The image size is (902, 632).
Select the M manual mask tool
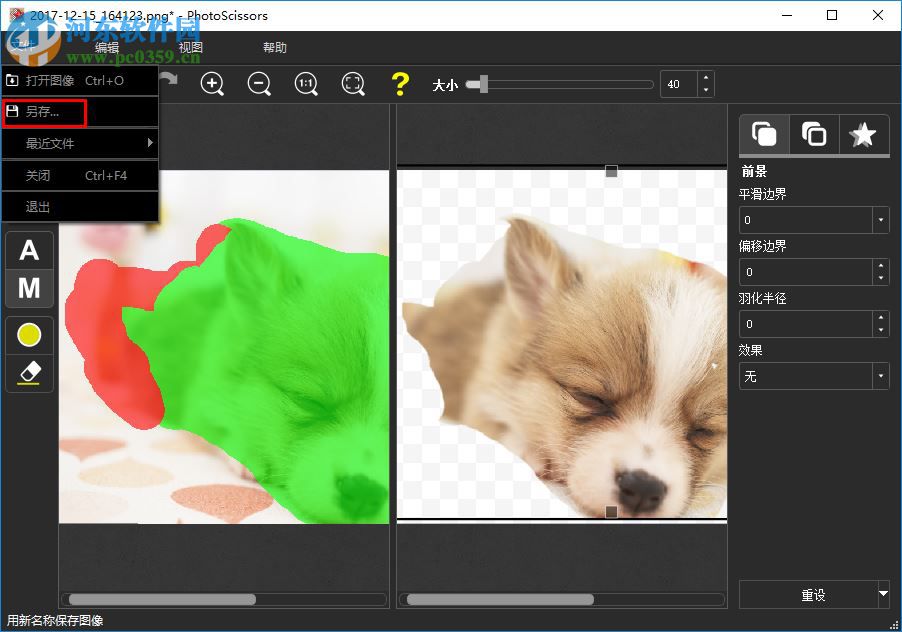[29, 288]
